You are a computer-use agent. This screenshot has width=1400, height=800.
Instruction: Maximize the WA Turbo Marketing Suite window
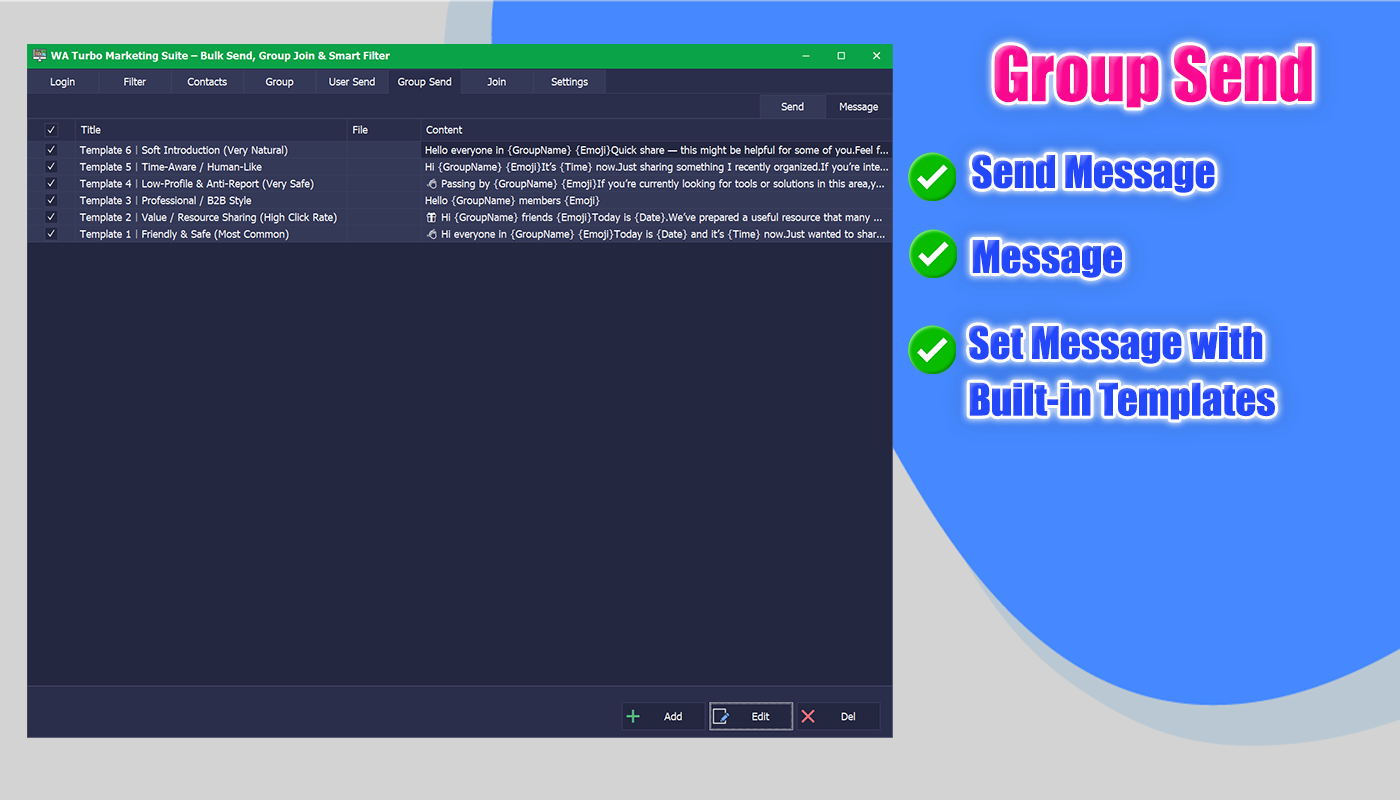(x=841, y=56)
